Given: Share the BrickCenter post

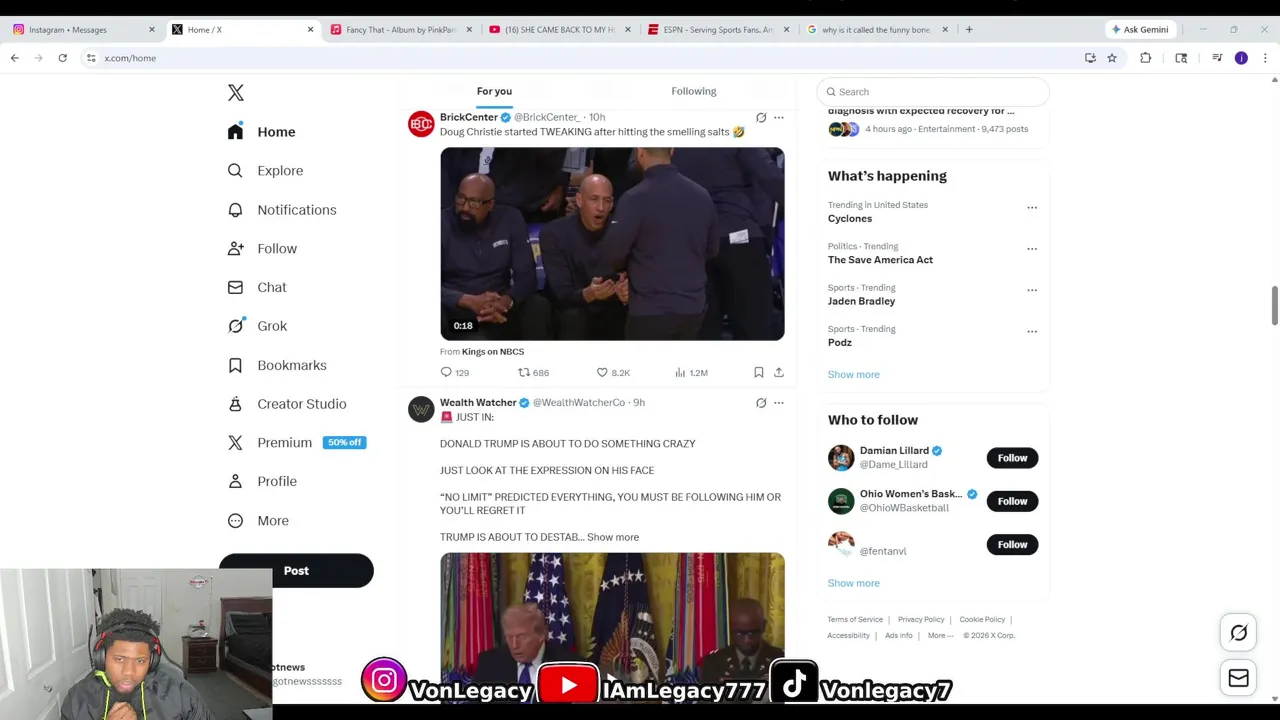Looking at the screenshot, I should [x=779, y=373].
